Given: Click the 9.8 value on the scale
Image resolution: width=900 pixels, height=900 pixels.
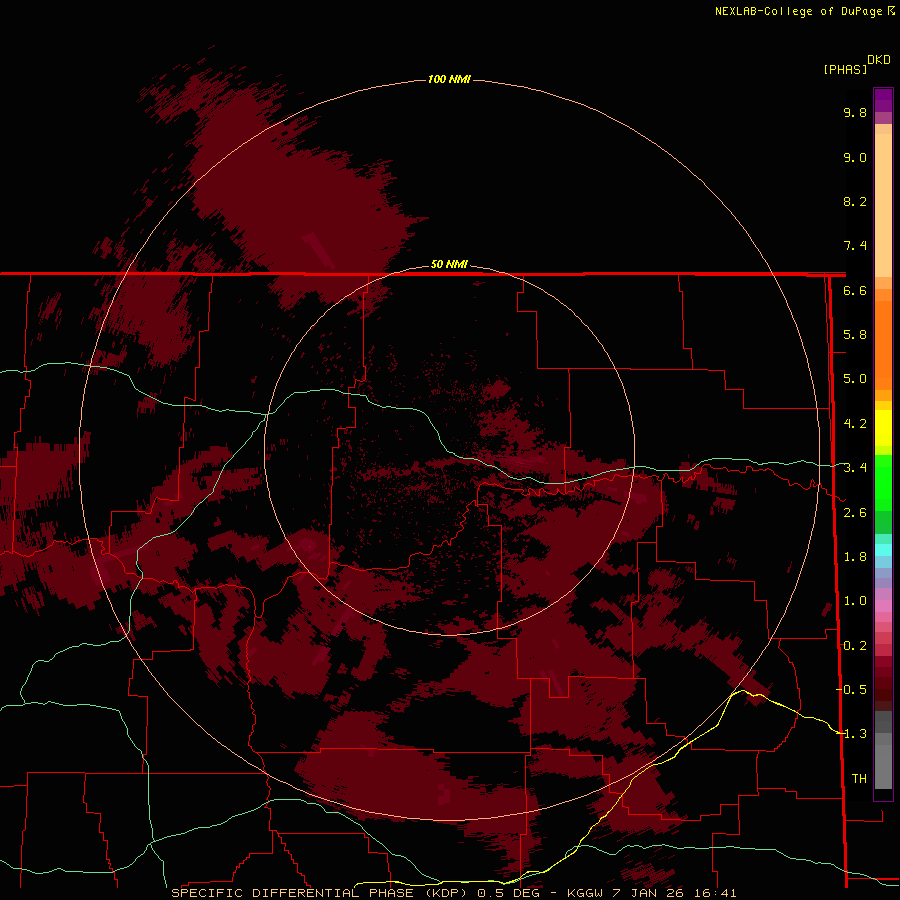Looking at the screenshot, I should (855, 112).
